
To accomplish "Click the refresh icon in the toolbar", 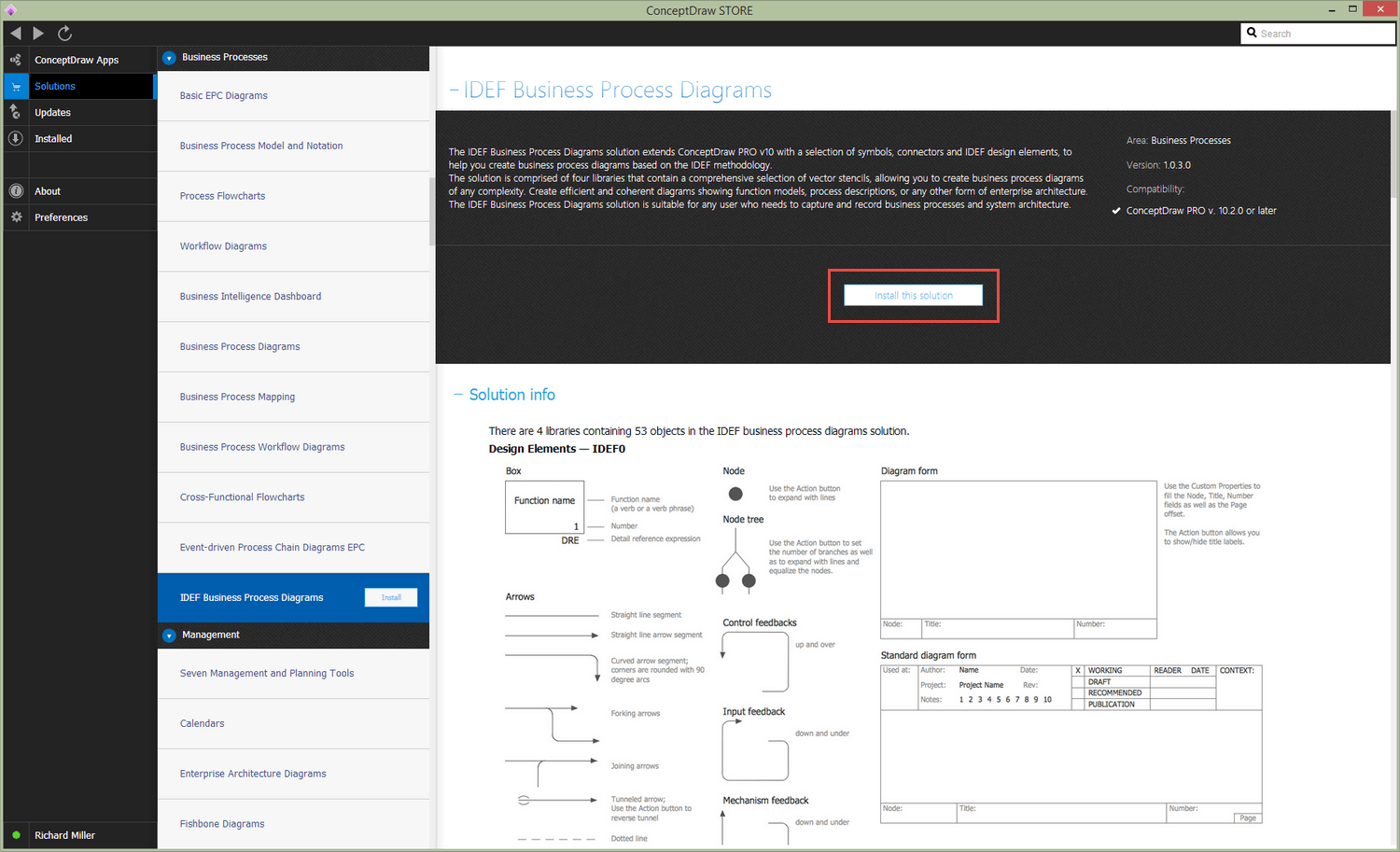I will 64,33.
